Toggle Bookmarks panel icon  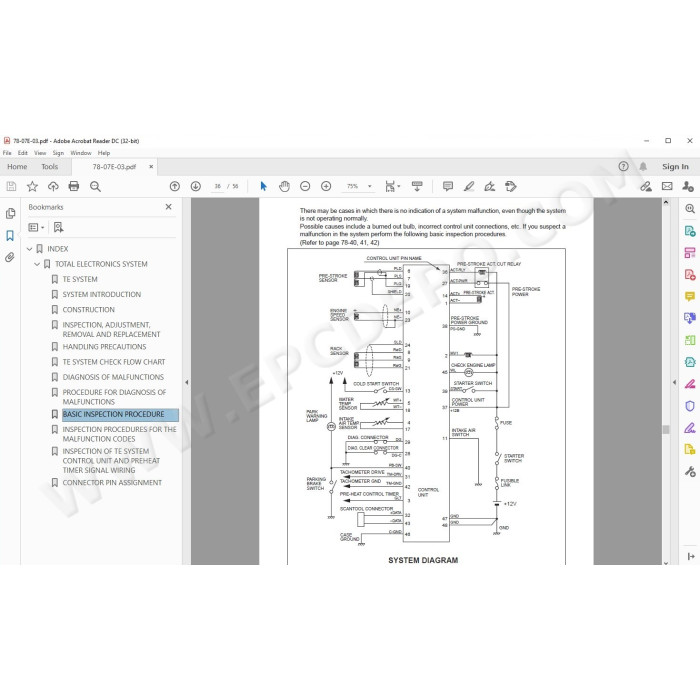tap(10, 235)
